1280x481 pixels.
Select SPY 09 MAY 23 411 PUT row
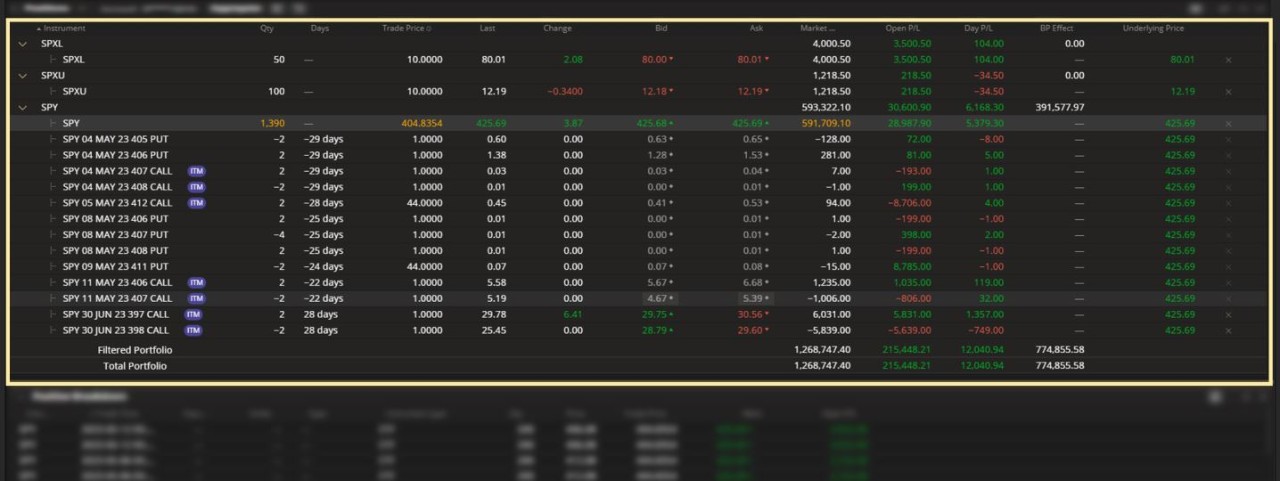[x=640, y=267]
